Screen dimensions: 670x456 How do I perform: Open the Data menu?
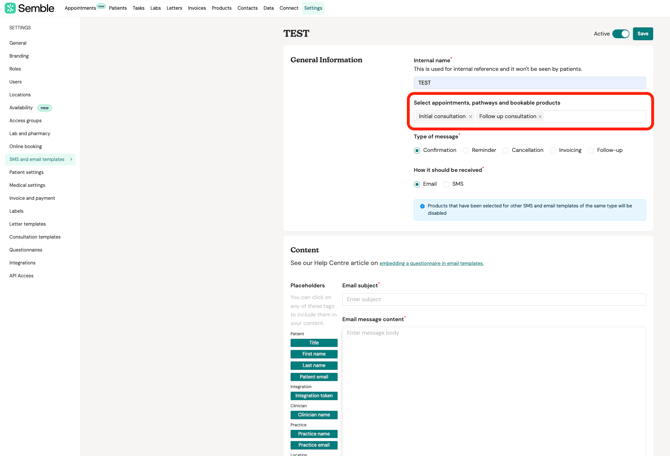click(x=269, y=8)
